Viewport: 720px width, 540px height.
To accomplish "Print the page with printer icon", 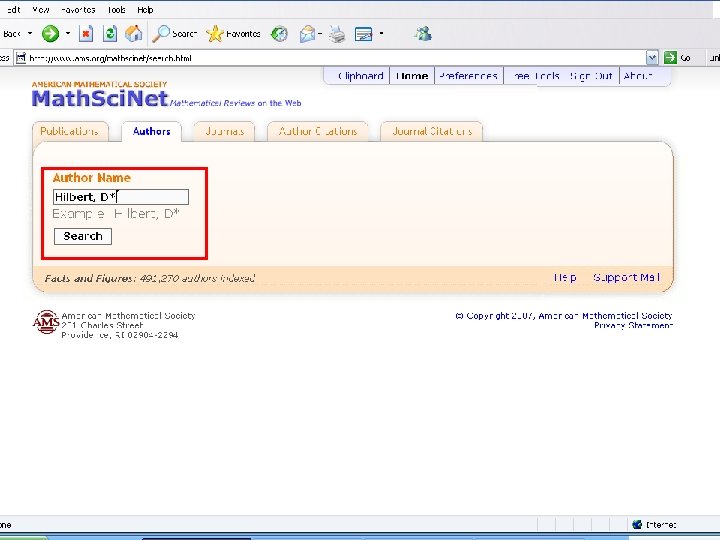I will (x=337, y=34).
